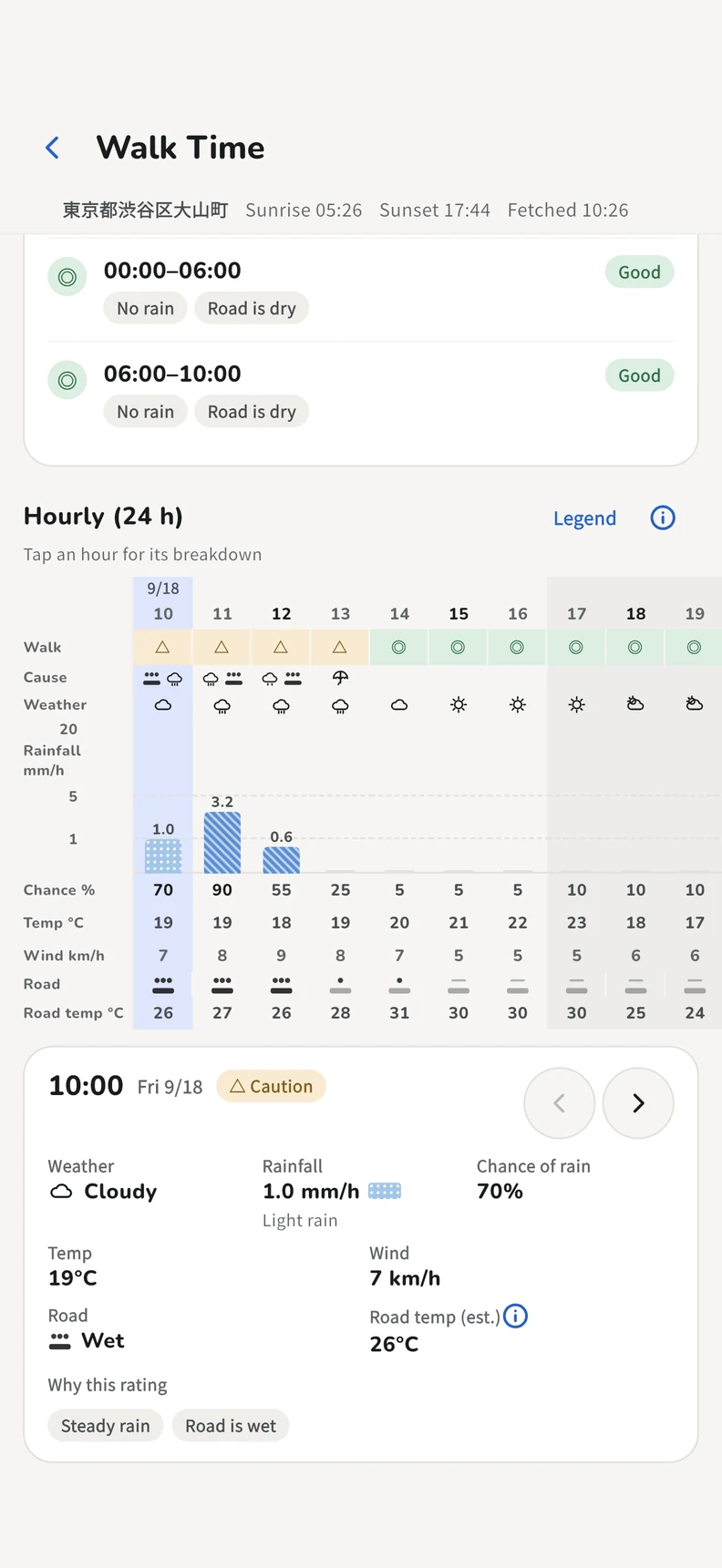This screenshot has height=1568, width=722.
Task: Tap the umbrella cause icon at hour 13
Action: (340, 678)
